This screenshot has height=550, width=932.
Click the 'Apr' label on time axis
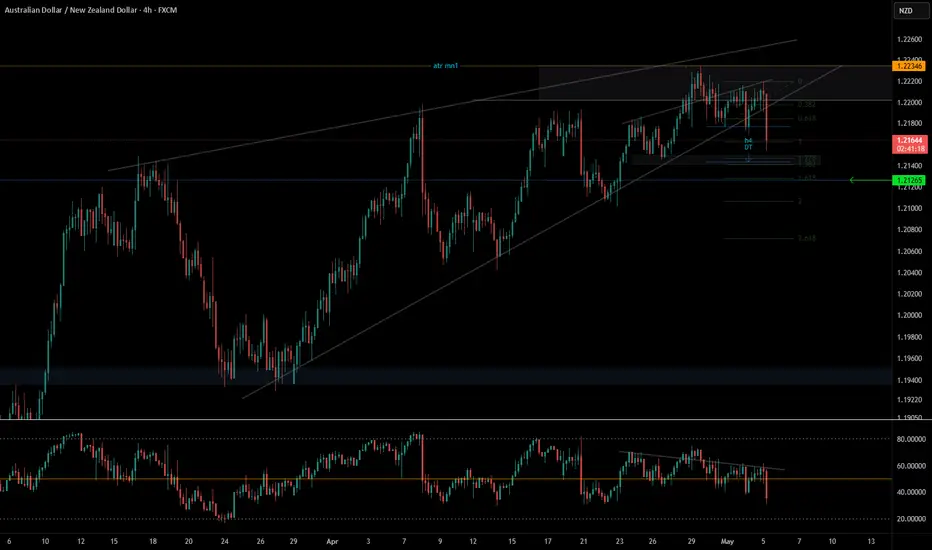click(332, 541)
